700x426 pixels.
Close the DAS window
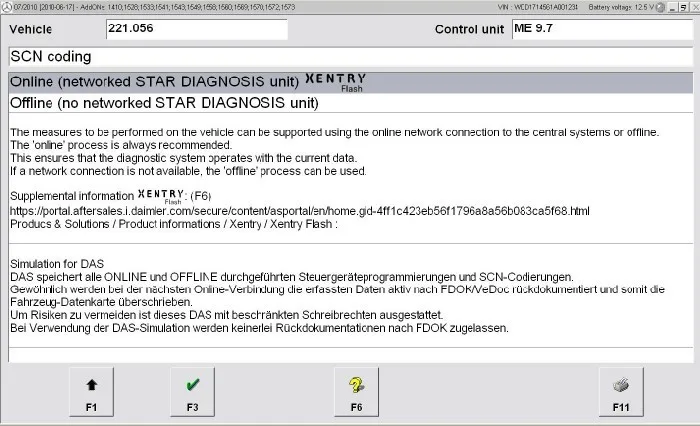click(x=694, y=8)
